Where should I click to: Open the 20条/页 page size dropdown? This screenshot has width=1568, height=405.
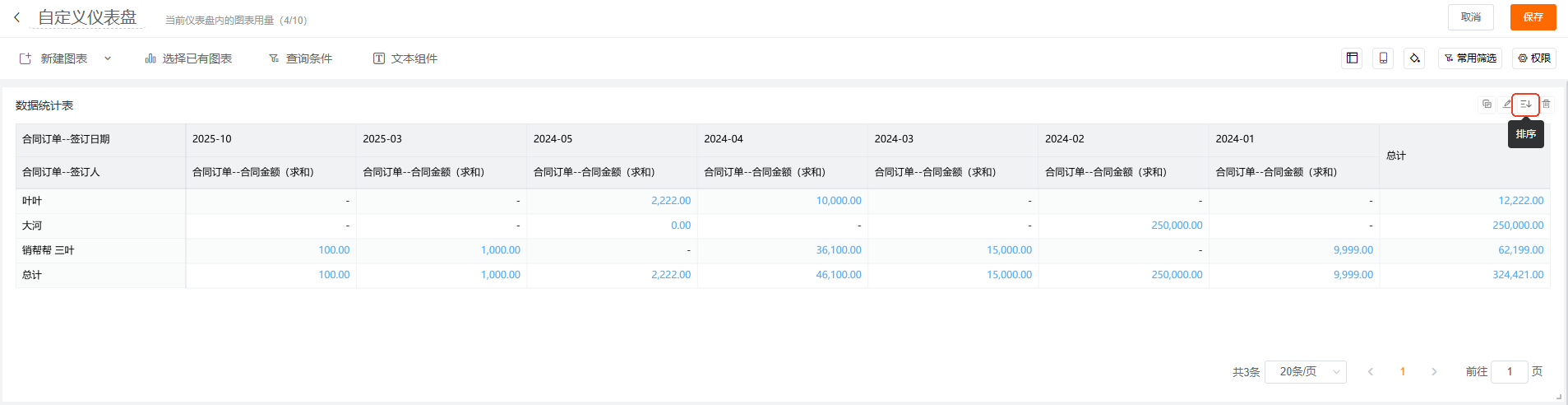pos(1305,372)
